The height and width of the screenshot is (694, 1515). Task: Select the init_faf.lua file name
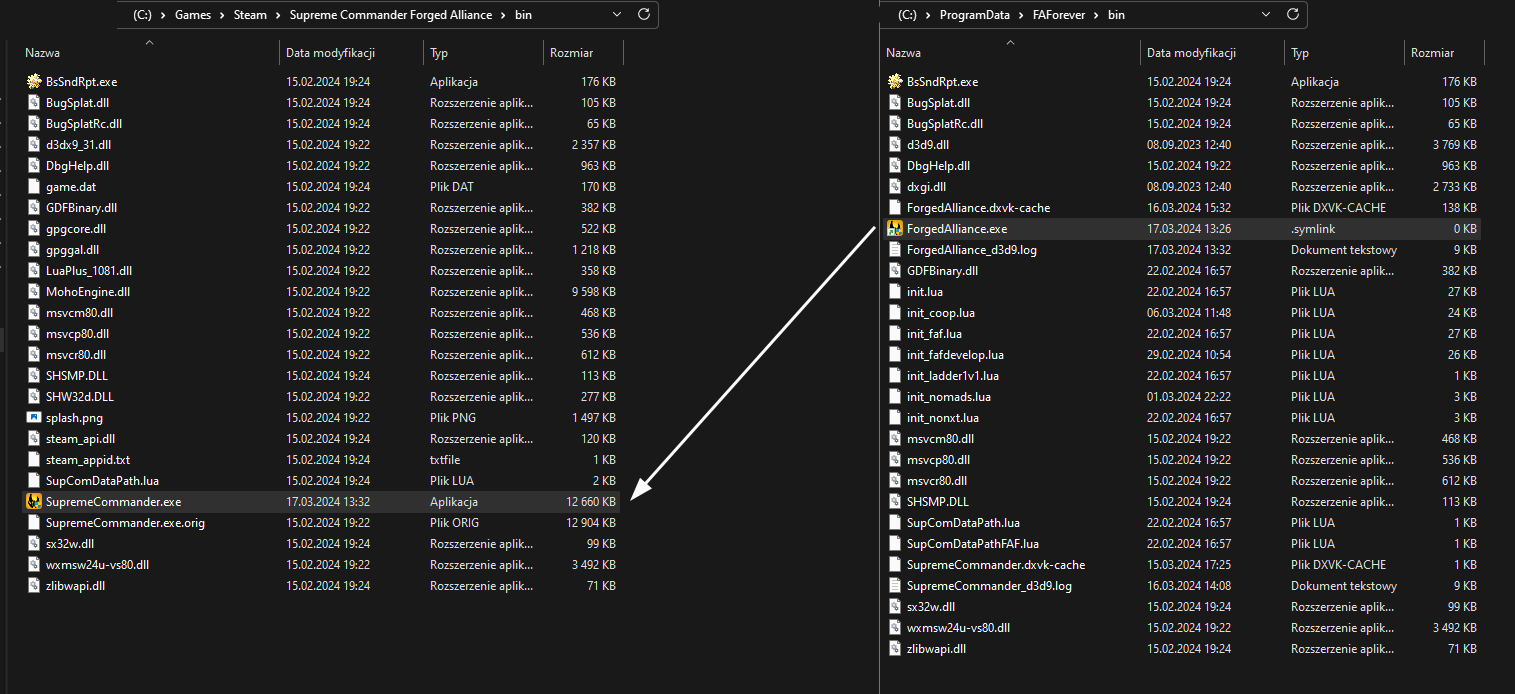934,334
